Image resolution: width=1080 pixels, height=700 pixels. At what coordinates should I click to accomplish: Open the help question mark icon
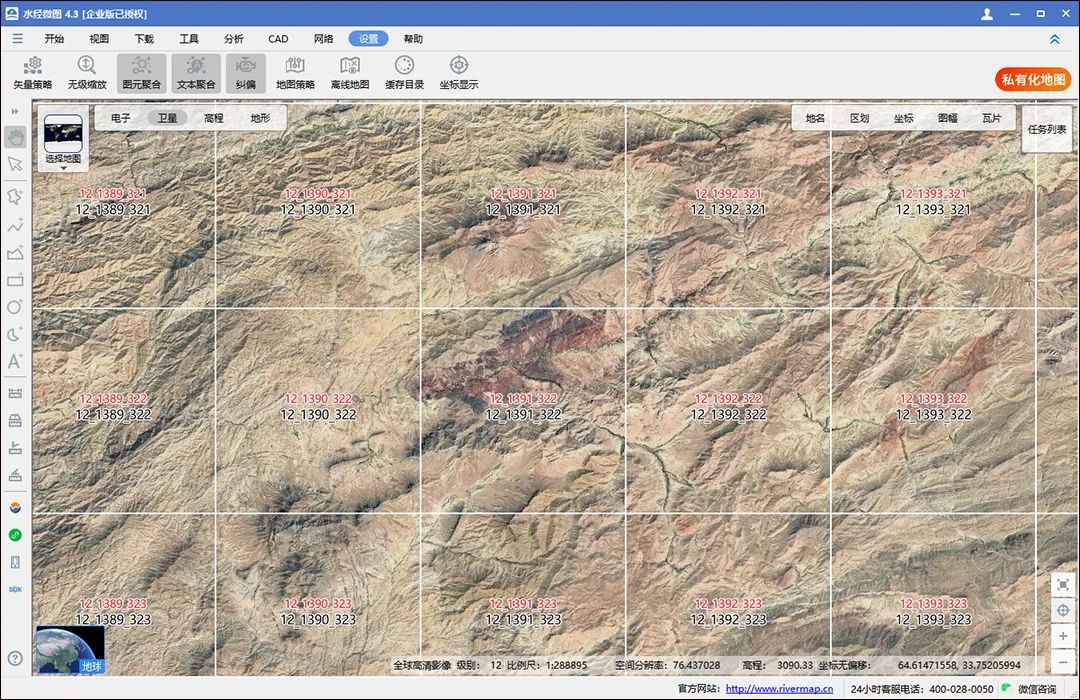[15, 658]
